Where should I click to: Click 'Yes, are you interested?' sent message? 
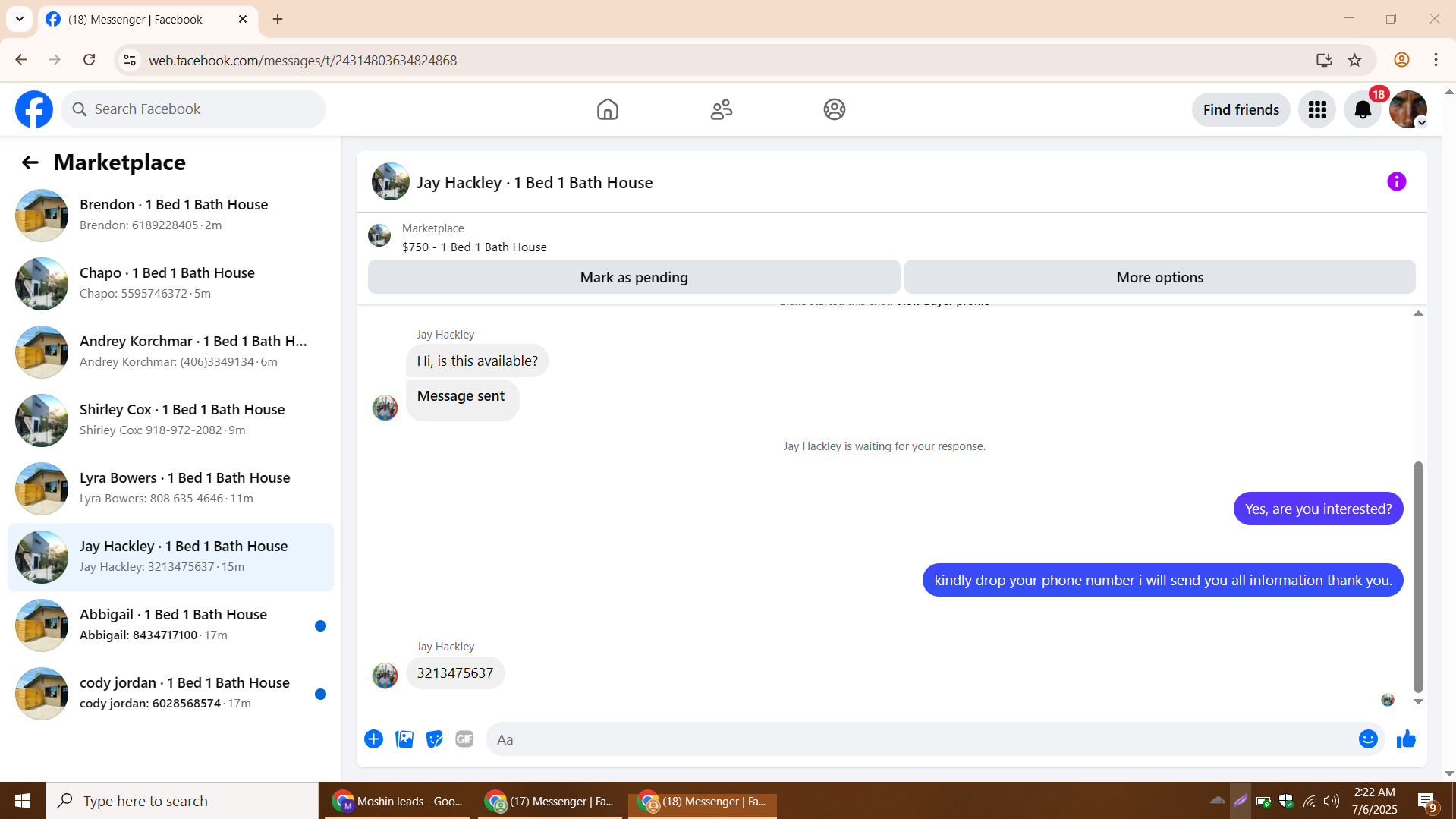click(x=1318, y=509)
